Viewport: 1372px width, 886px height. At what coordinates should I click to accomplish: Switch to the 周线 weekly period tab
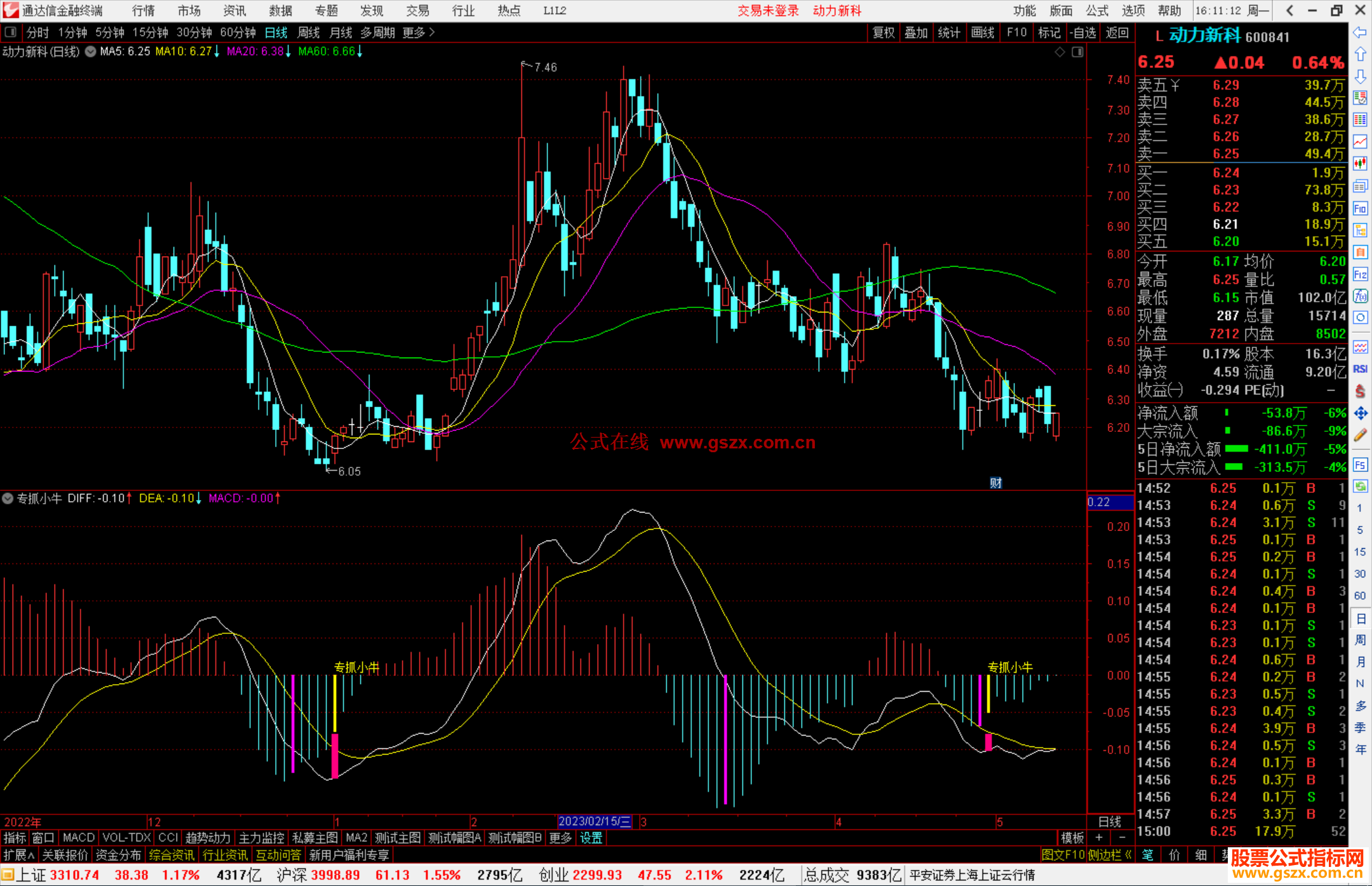[x=309, y=32]
